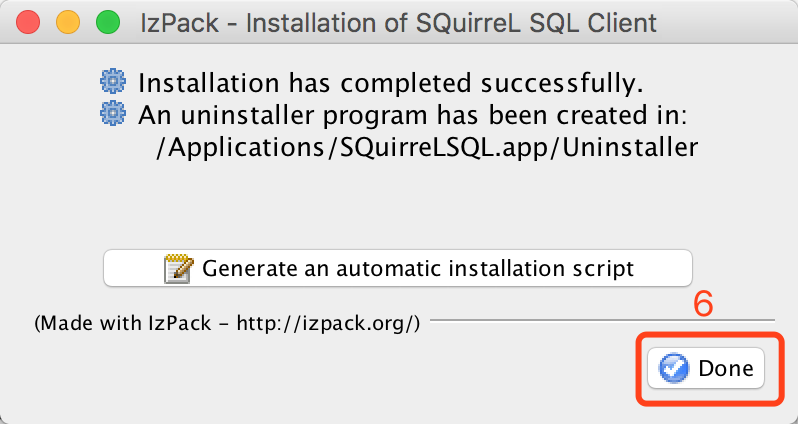Maximize the installer with the green button

point(108,23)
